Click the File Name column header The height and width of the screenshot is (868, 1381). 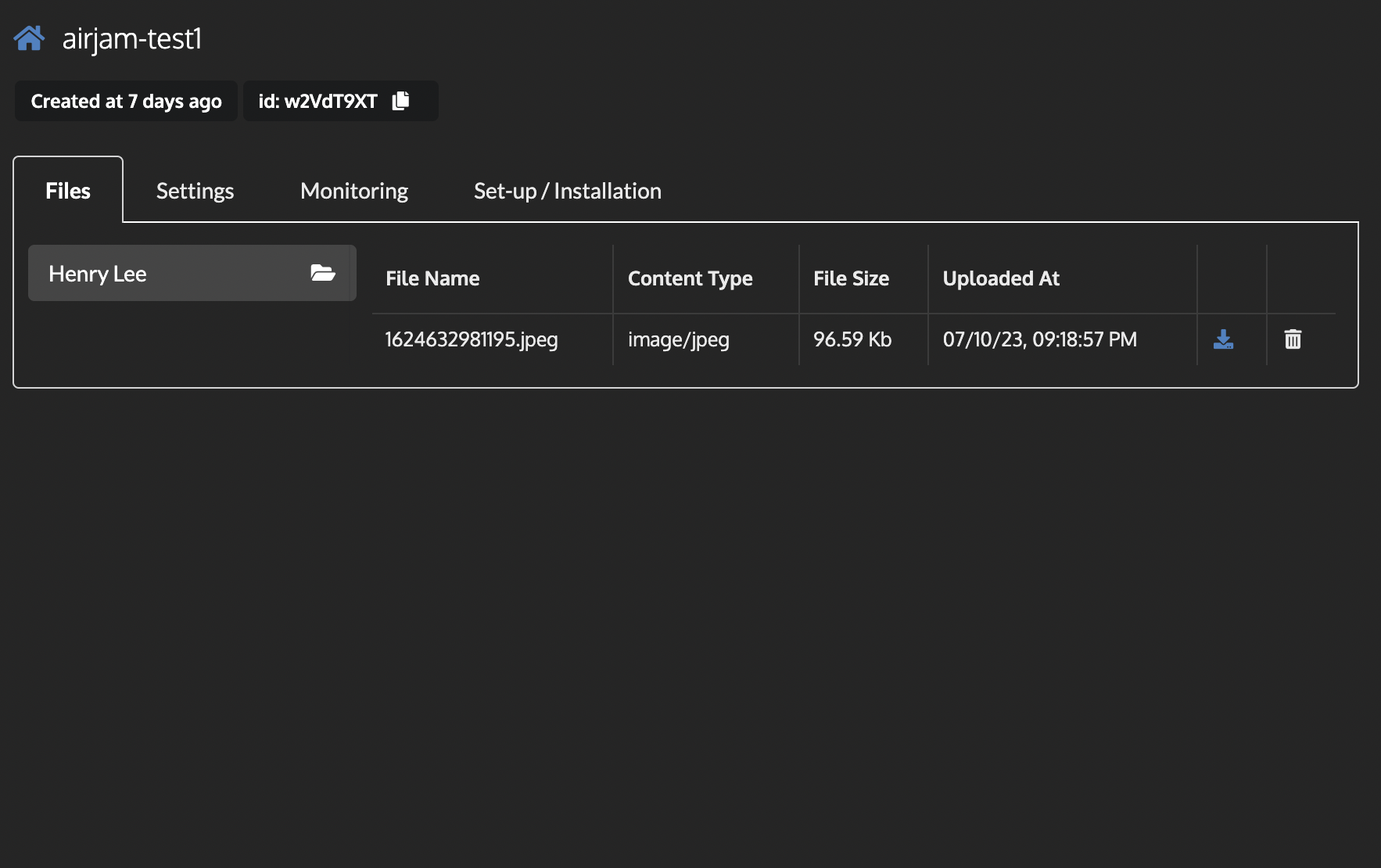pos(432,278)
